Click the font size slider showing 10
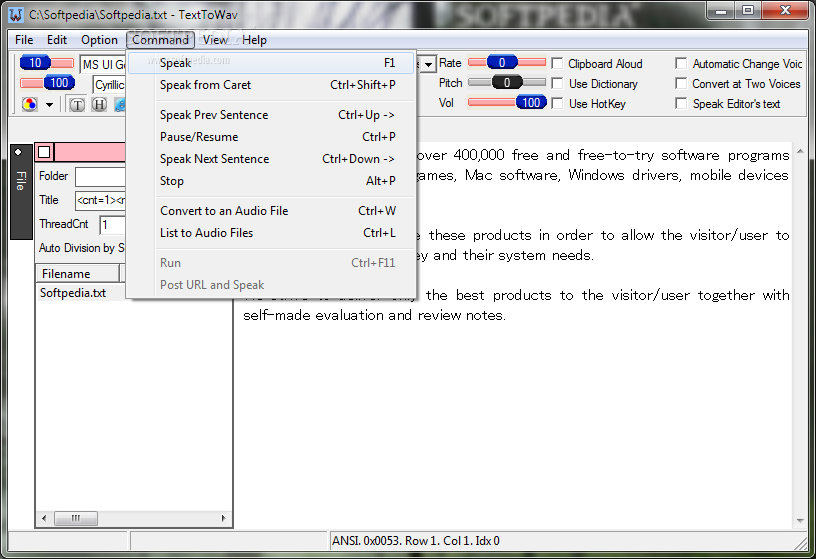Screen dimensions: 816x559 click(35, 63)
